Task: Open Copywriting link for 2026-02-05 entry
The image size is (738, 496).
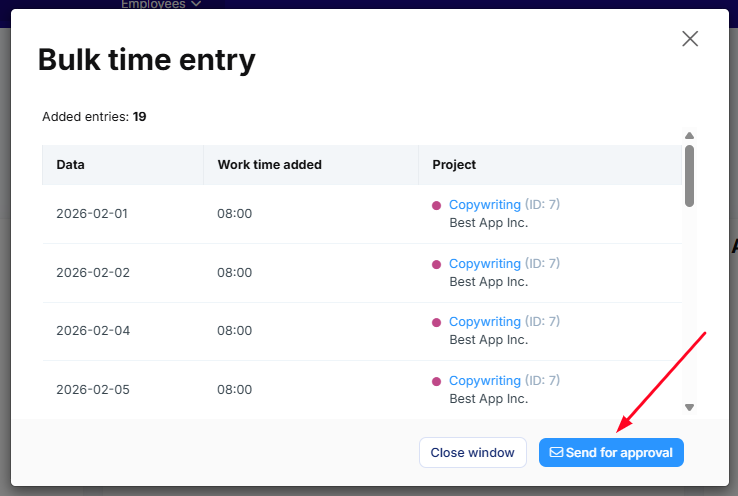Action: [484, 381]
